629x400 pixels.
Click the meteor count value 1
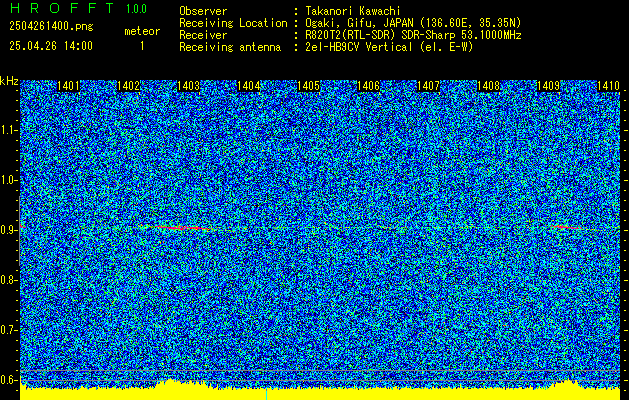pos(142,46)
